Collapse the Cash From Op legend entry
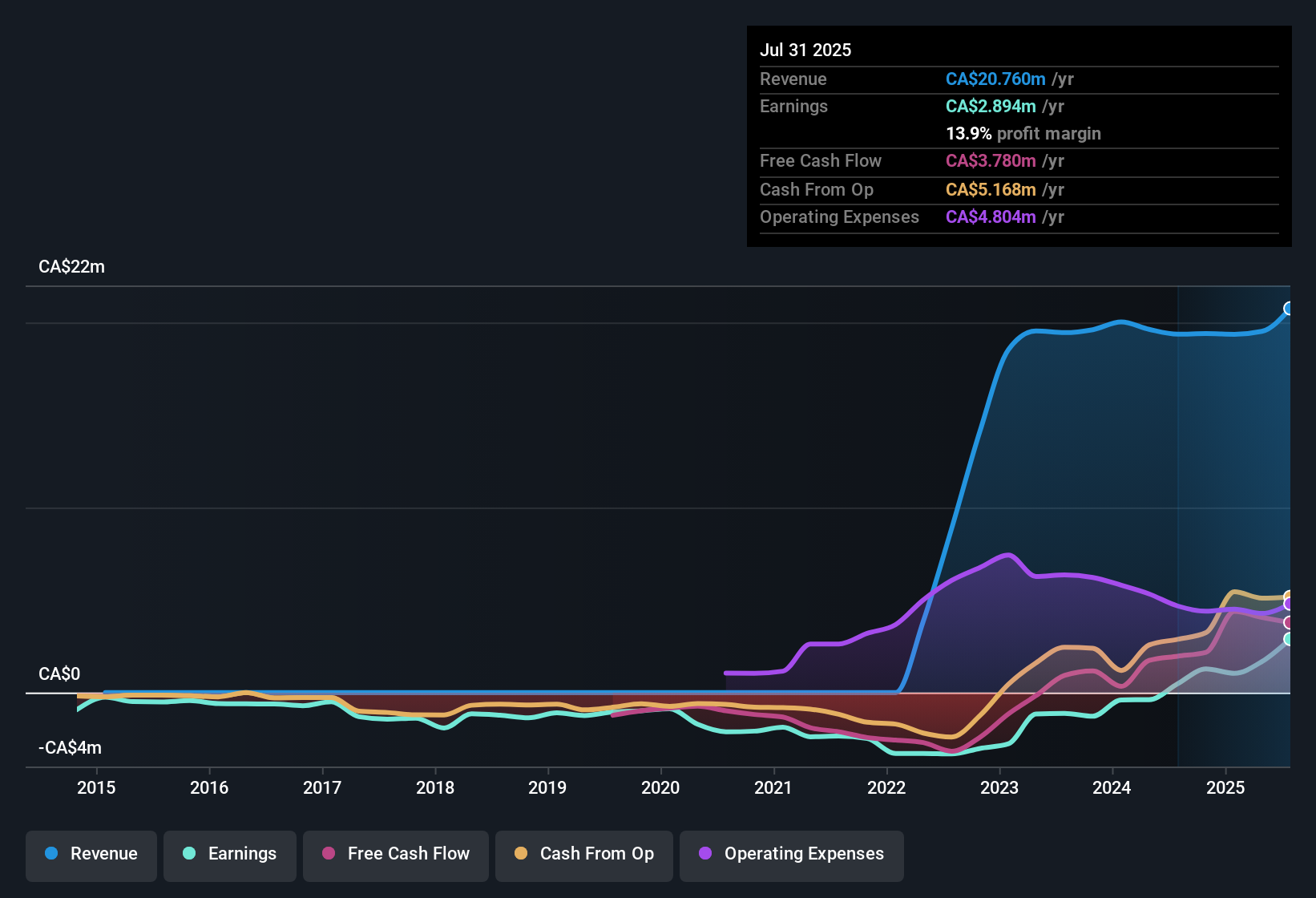The width and height of the screenshot is (1316, 898). tap(583, 854)
